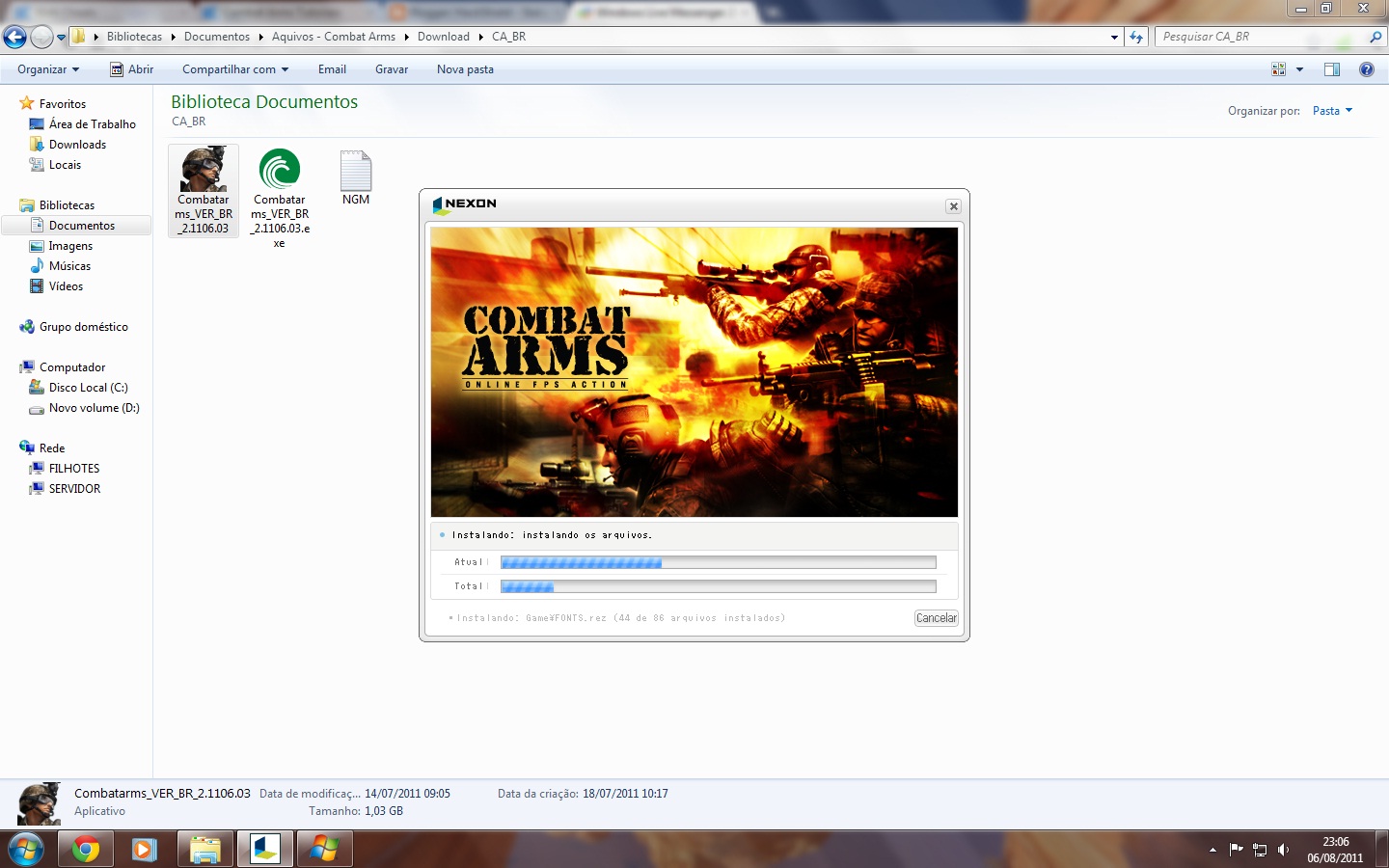Launch Google Chrome from the taskbar
This screenshot has height=868, width=1389.
[x=85, y=849]
